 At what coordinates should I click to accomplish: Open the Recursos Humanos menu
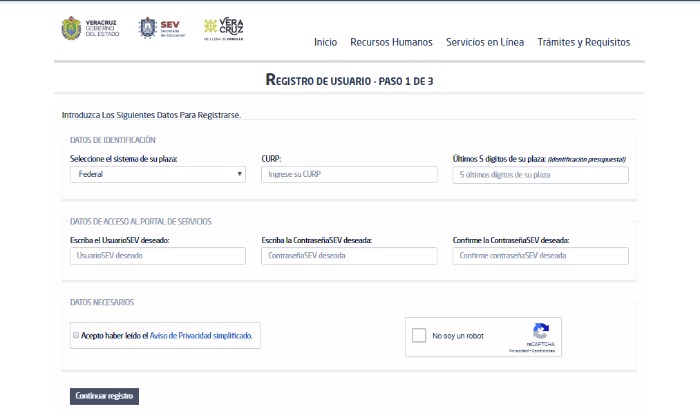pos(391,42)
